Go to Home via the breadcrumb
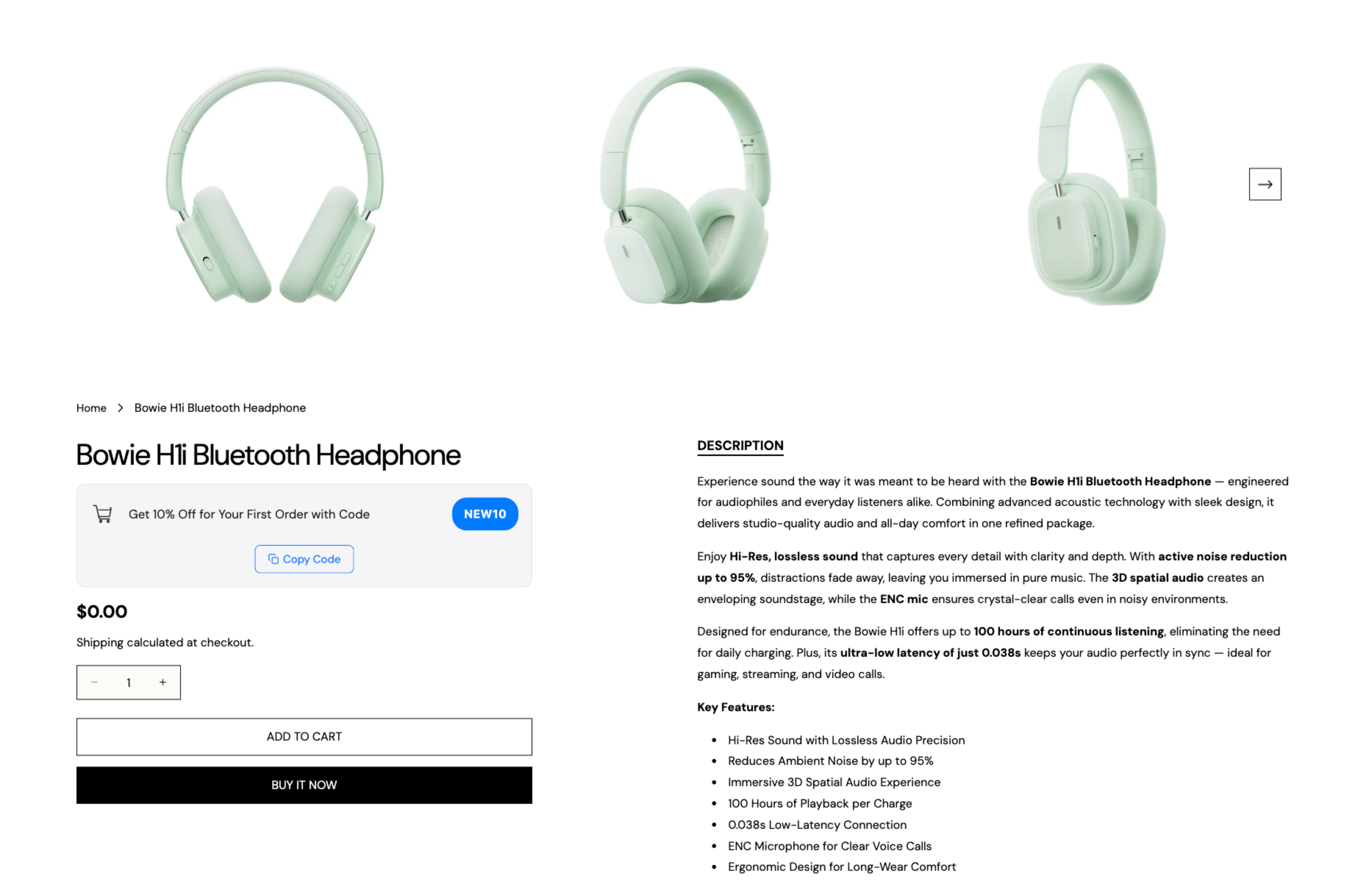 [x=91, y=408]
